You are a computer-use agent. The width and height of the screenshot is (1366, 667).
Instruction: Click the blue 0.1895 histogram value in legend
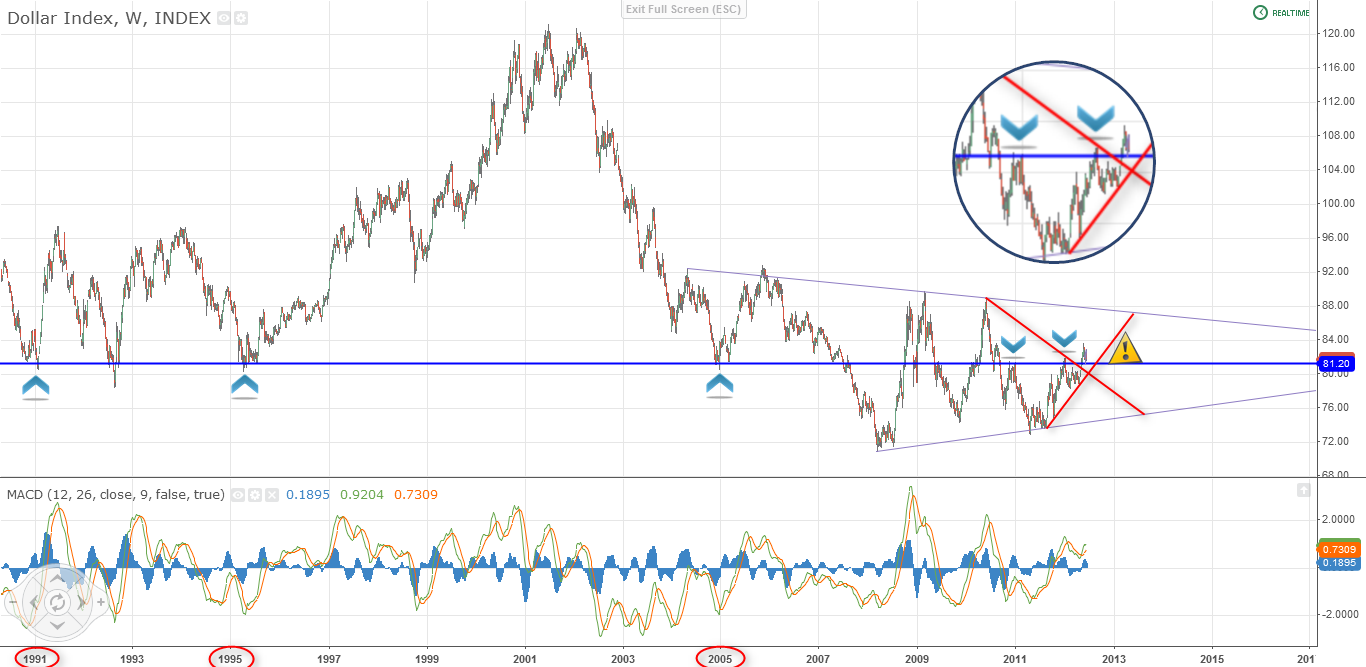(307, 494)
